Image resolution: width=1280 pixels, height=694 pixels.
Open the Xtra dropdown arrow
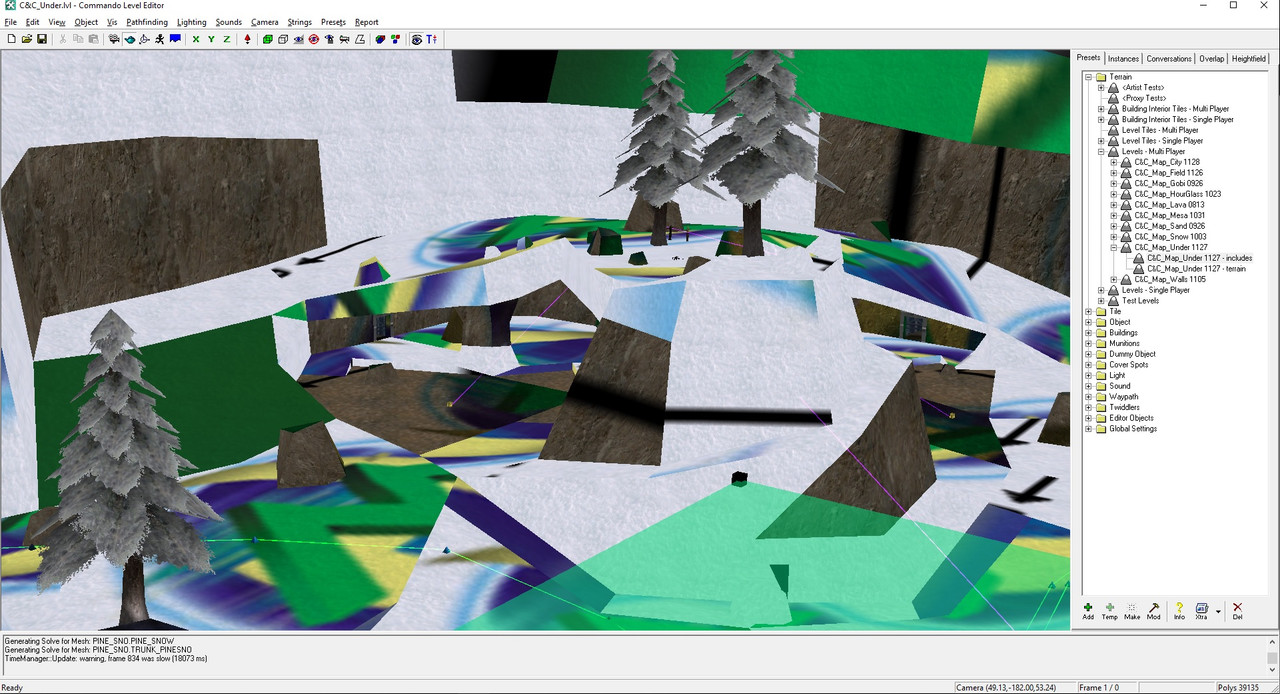click(x=1218, y=611)
